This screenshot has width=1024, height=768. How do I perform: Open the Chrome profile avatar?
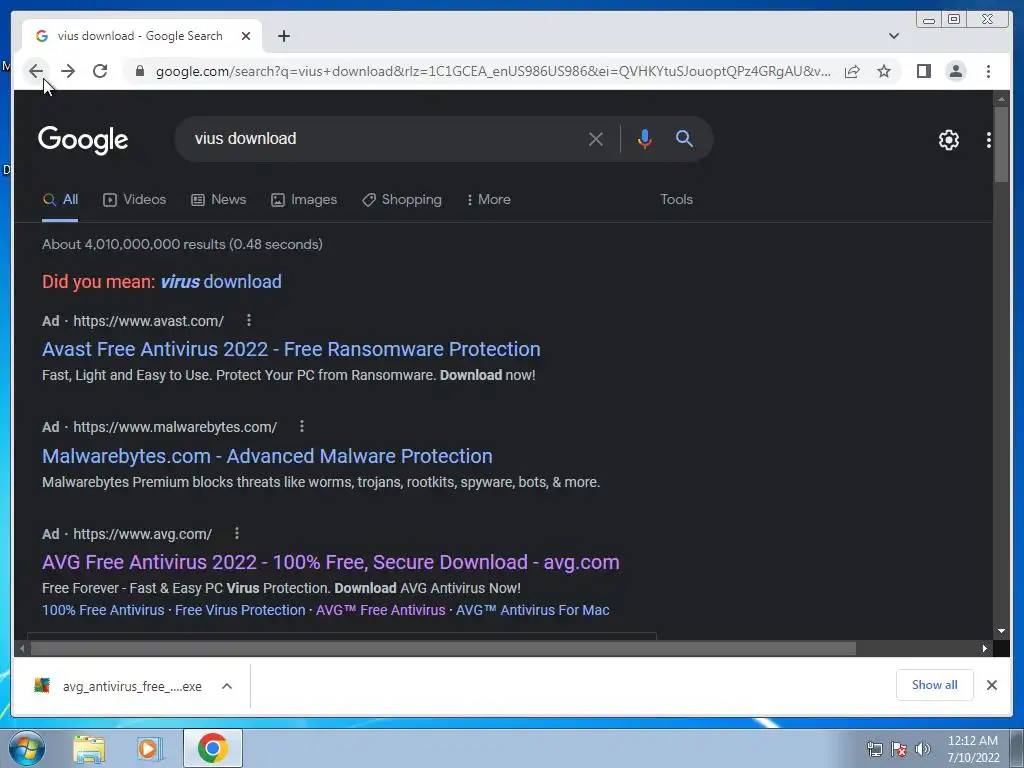[x=955, y=71]
